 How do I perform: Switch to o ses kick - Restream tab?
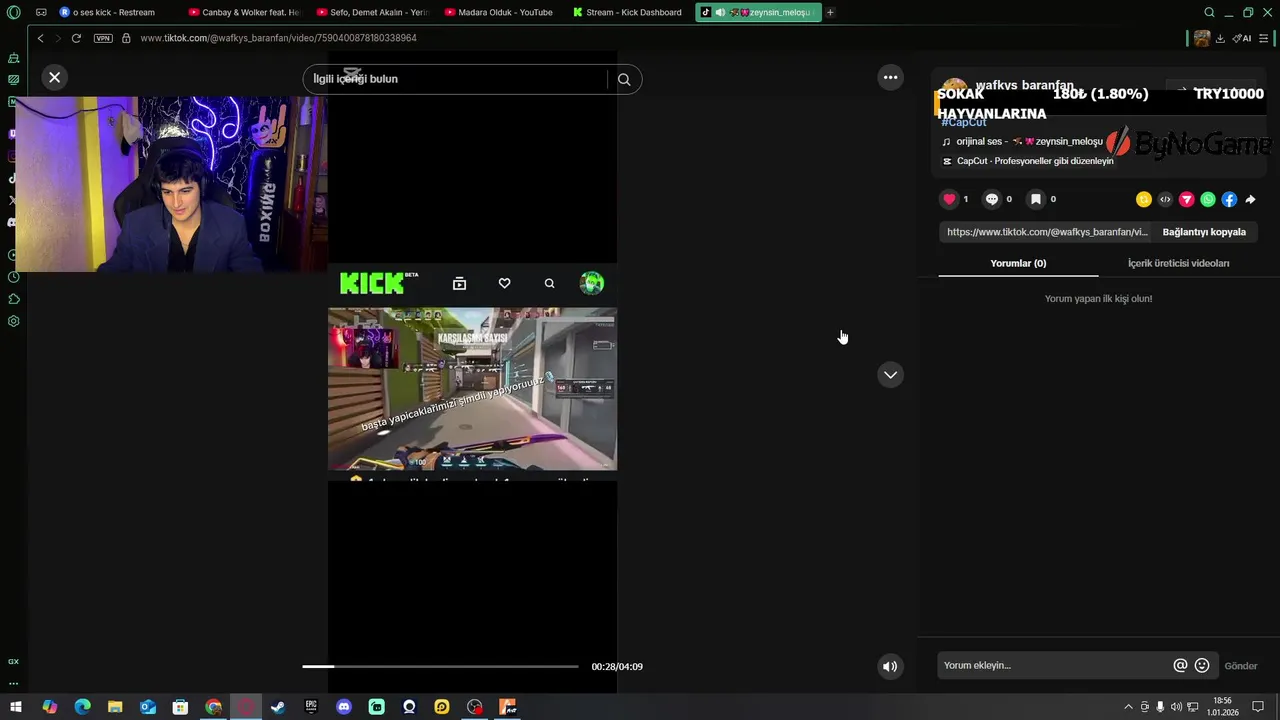point(113,12)
